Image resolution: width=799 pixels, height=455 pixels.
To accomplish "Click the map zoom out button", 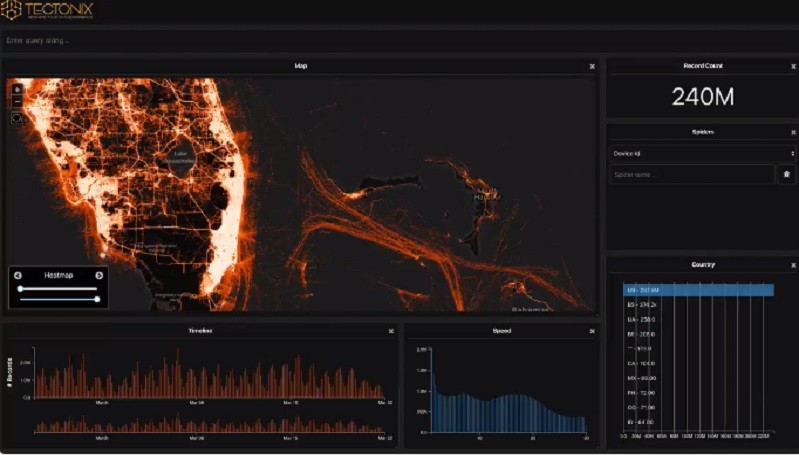I will pyautogui.click(x=17, y=102).
